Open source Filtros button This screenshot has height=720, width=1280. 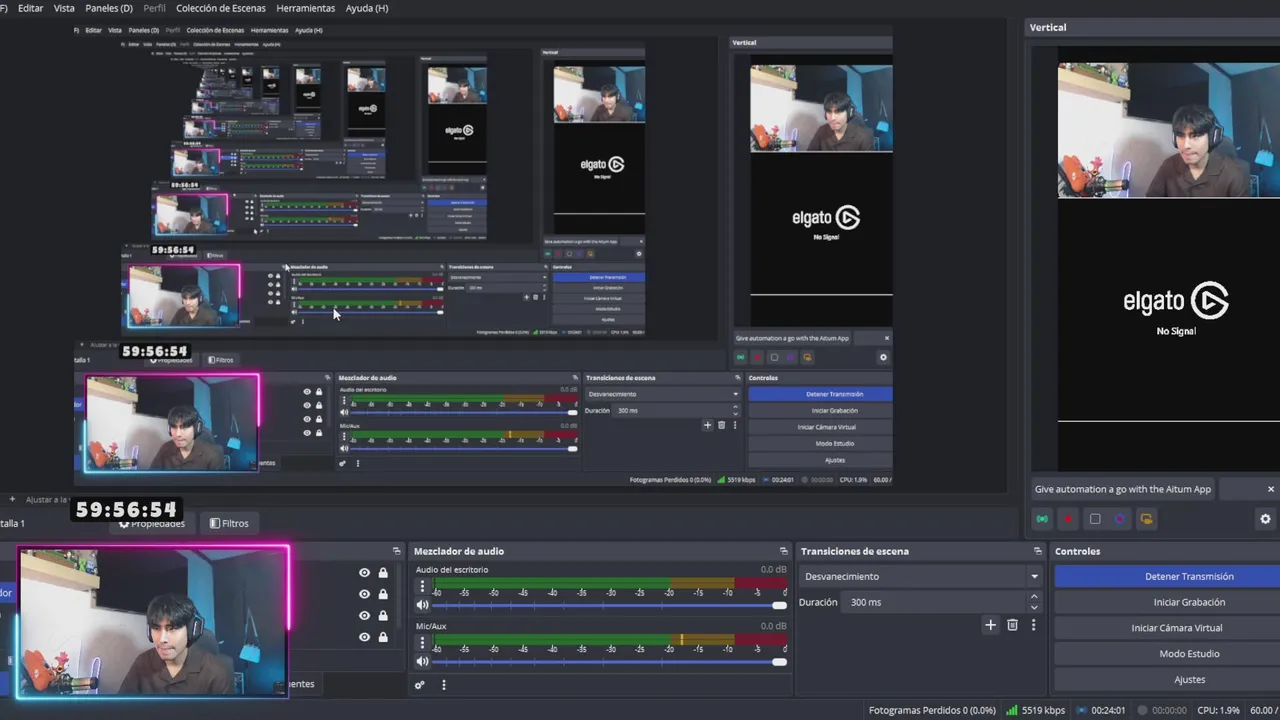click(229, 523)
